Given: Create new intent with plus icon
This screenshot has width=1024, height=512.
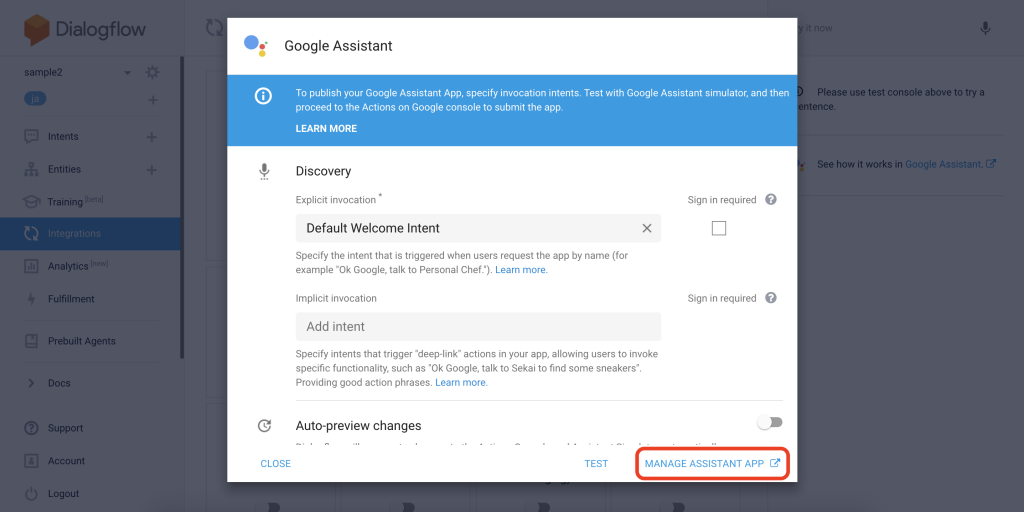Looking at the screenshot, I should 152,137.
